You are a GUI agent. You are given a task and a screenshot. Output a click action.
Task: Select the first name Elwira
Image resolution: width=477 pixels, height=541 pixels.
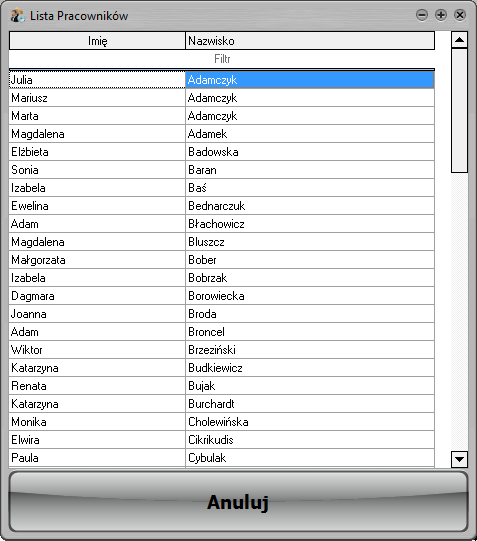click(97, 440)
